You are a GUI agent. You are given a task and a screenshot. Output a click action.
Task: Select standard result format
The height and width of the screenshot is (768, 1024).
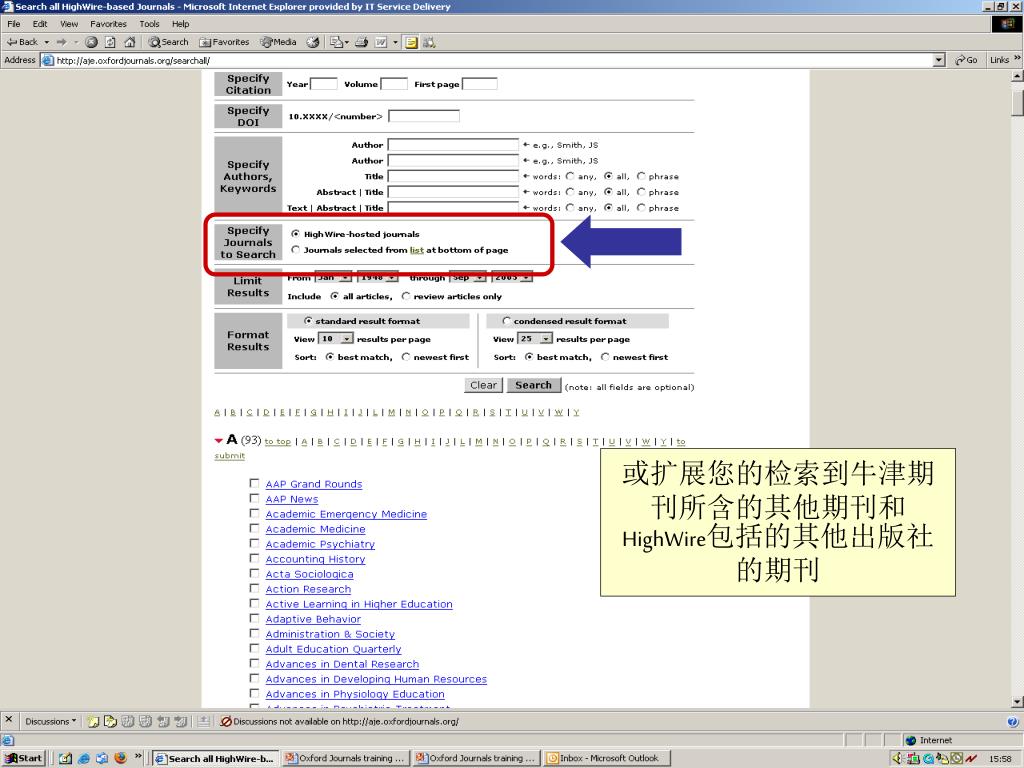coord(308,321)
